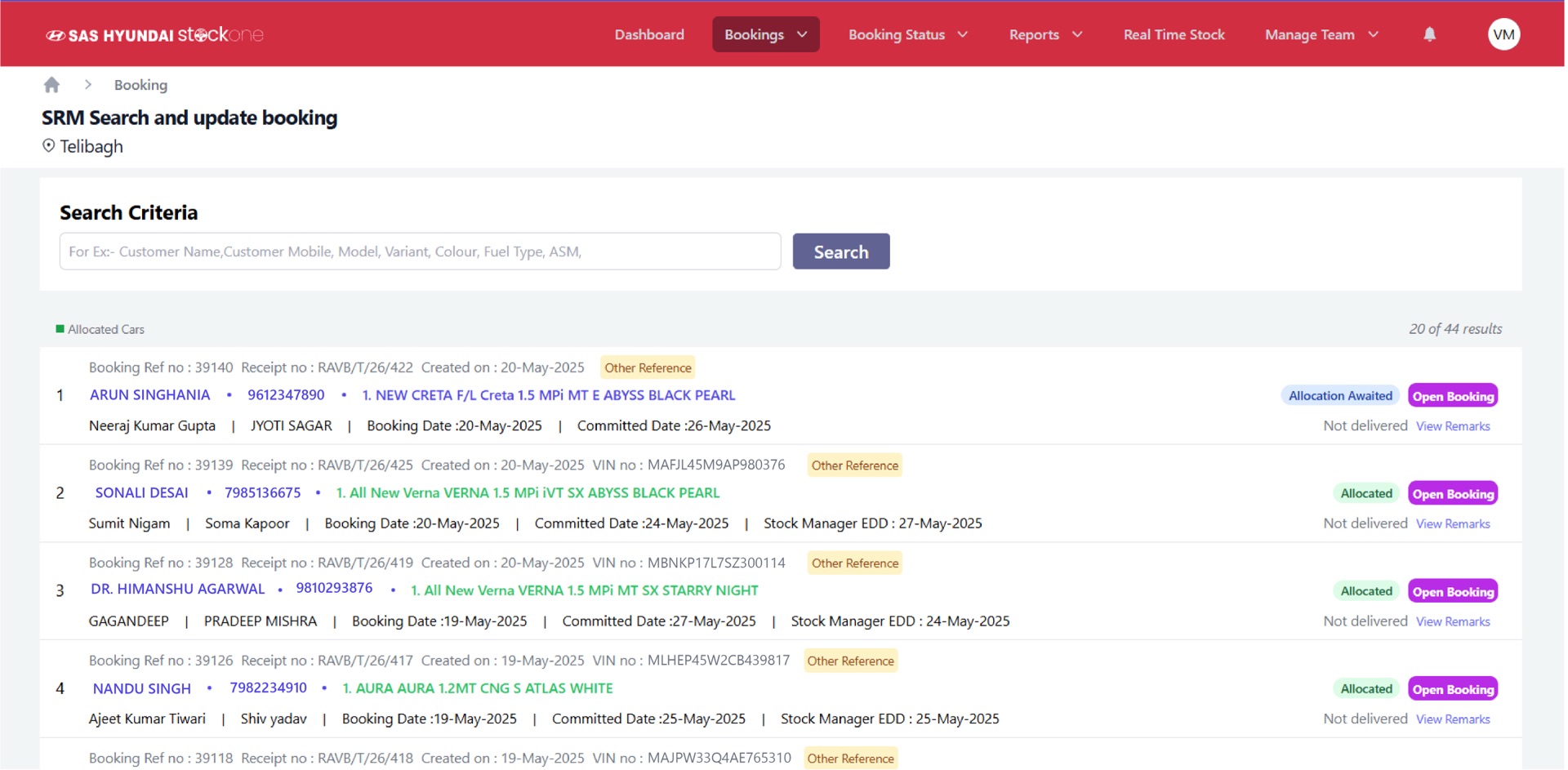Open Real Time Stock page
This screenshot has width=1568, height=770.
[x=1174, y=34]
